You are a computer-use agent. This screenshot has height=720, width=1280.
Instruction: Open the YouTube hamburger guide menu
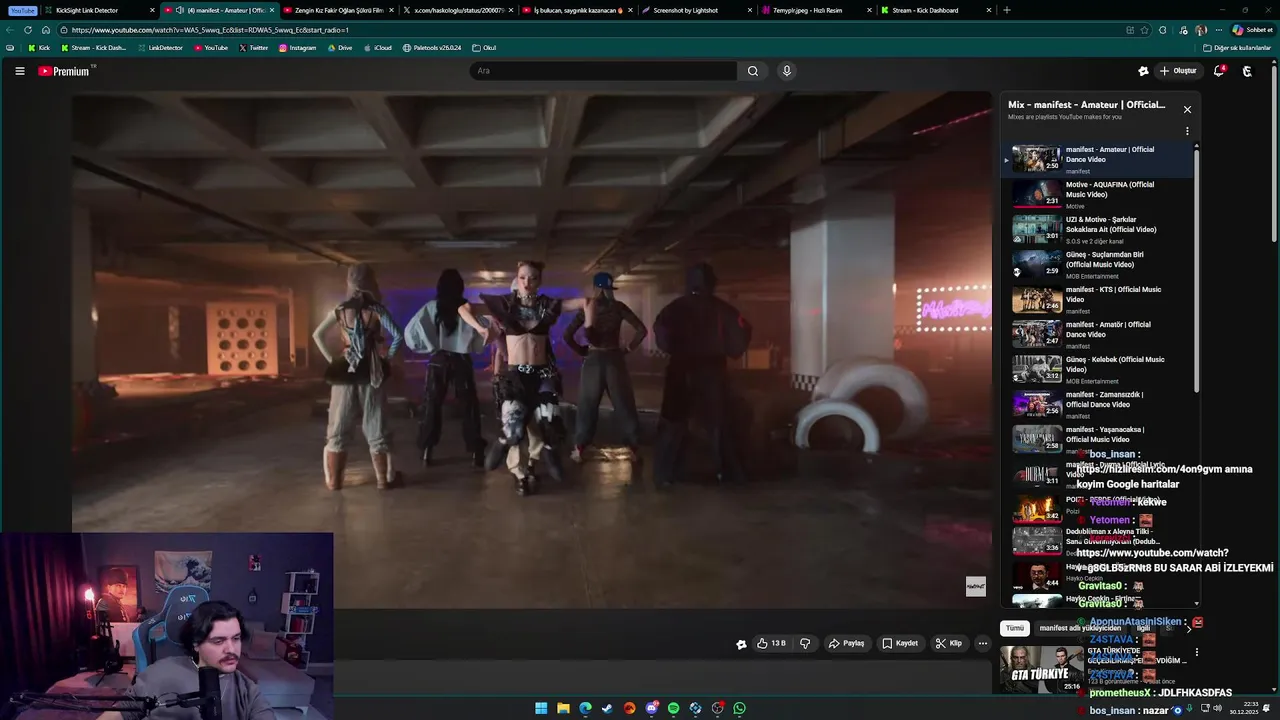(19, 71)
